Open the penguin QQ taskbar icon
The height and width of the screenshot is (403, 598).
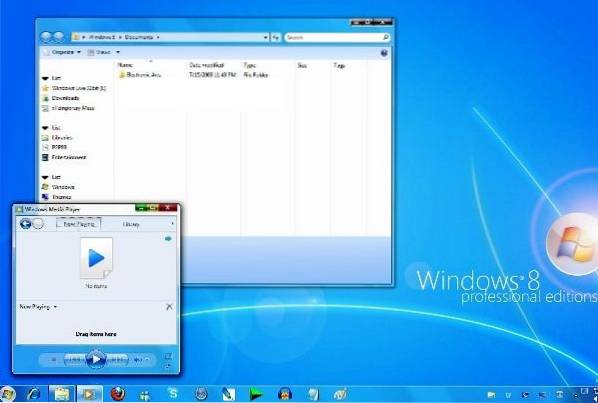click(x=285, y=394)
